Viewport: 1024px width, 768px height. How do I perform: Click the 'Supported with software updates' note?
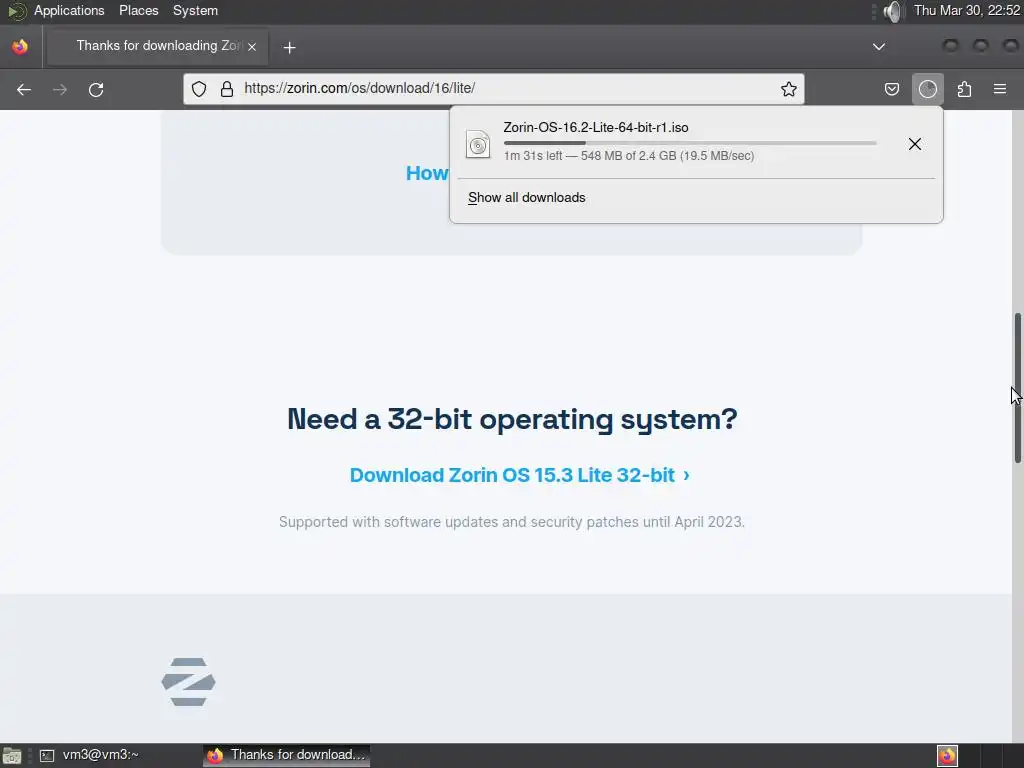pos(512,522)
